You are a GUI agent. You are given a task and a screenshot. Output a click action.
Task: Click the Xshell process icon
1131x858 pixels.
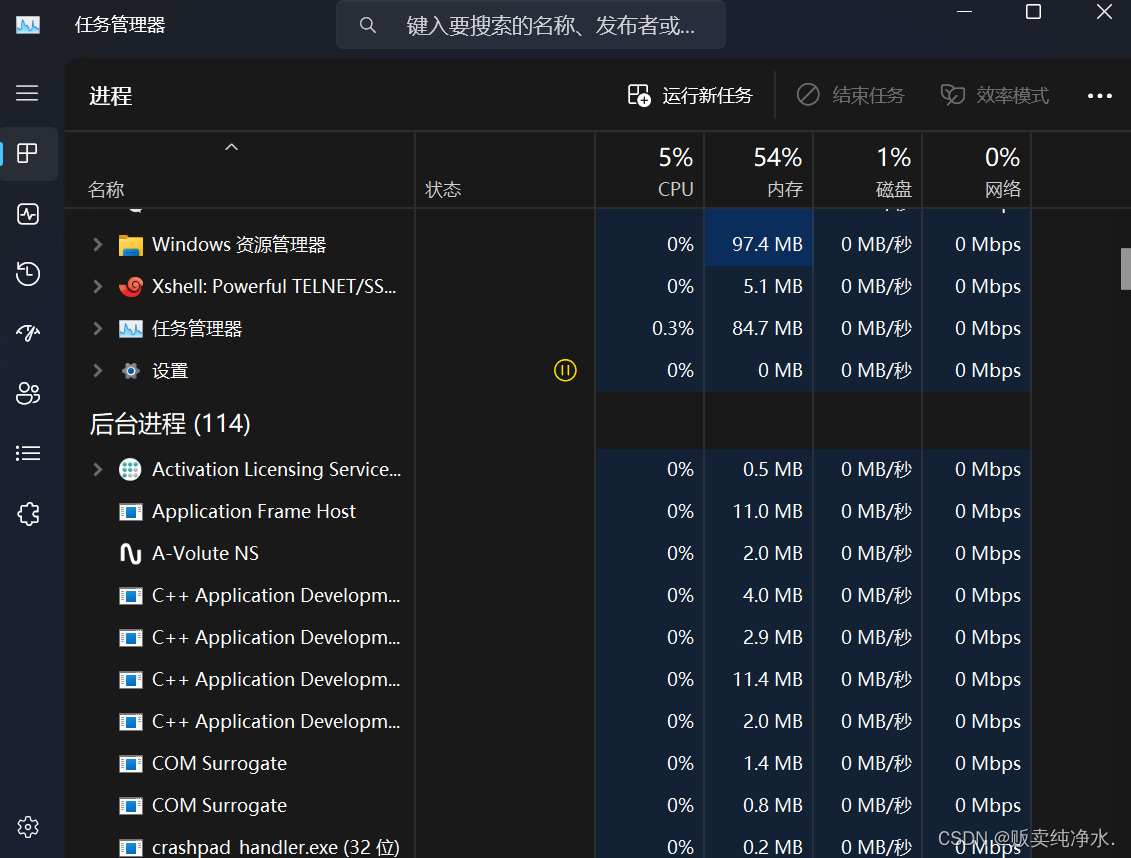131,287
